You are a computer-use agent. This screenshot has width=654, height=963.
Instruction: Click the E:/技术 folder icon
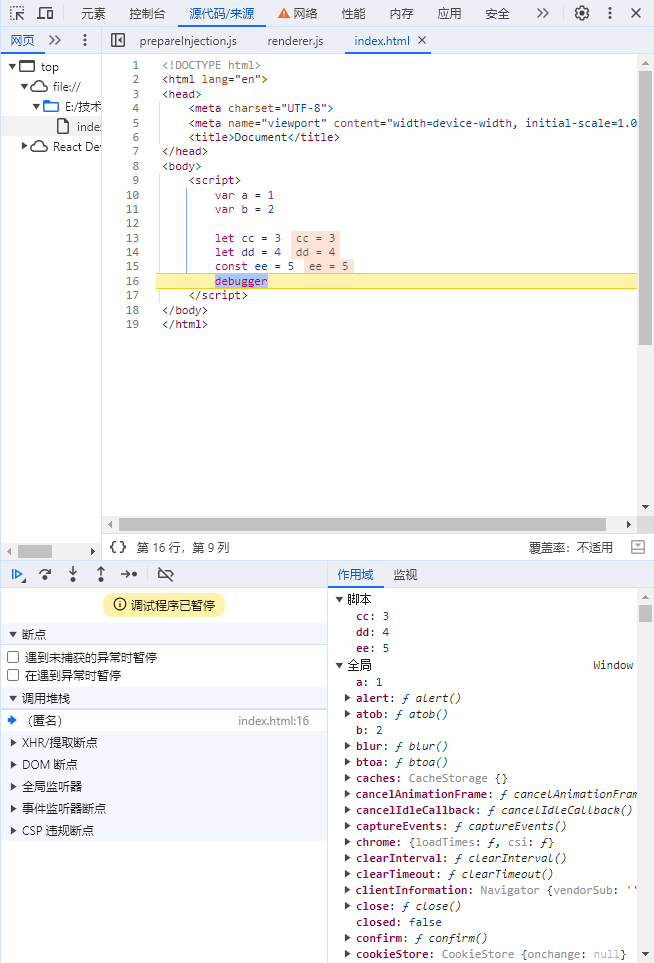[51, 106]
